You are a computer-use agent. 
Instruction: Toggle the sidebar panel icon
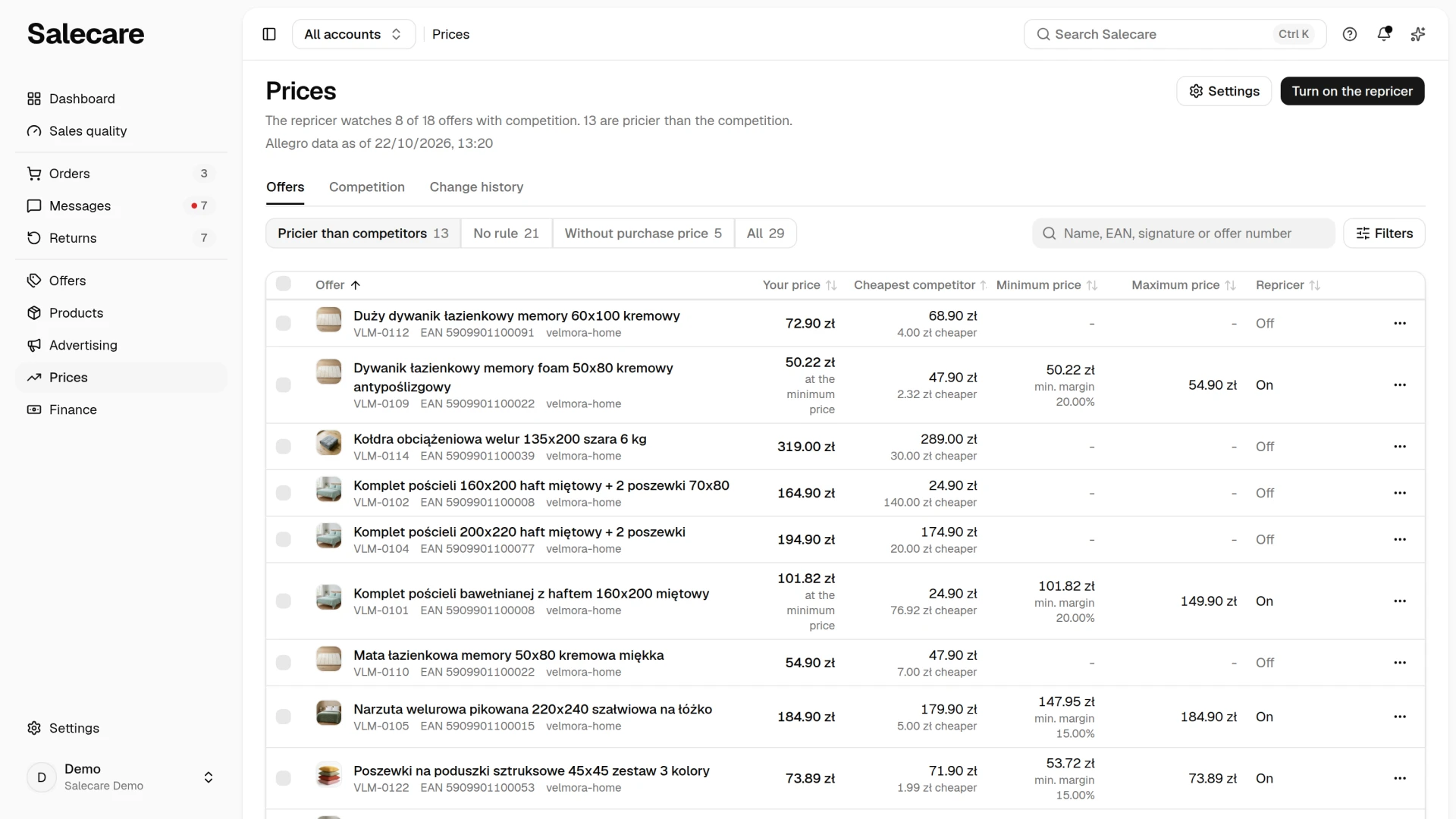(x=269, y=34)
